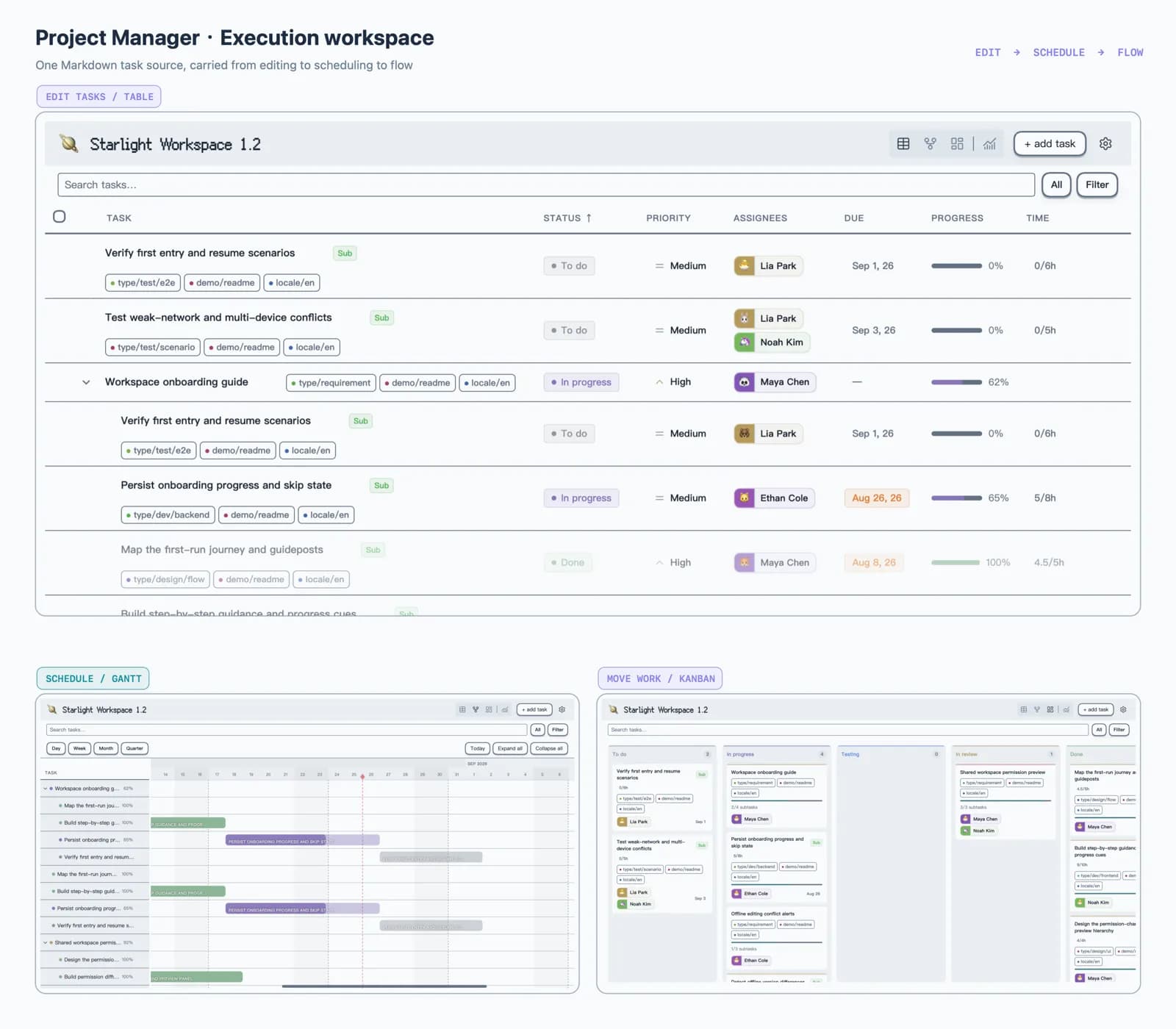The height and width of the screenshot is (1029, 1176).
Task: Open Medium priority of Persist onboarding progress row
Action: coord(681,498)
